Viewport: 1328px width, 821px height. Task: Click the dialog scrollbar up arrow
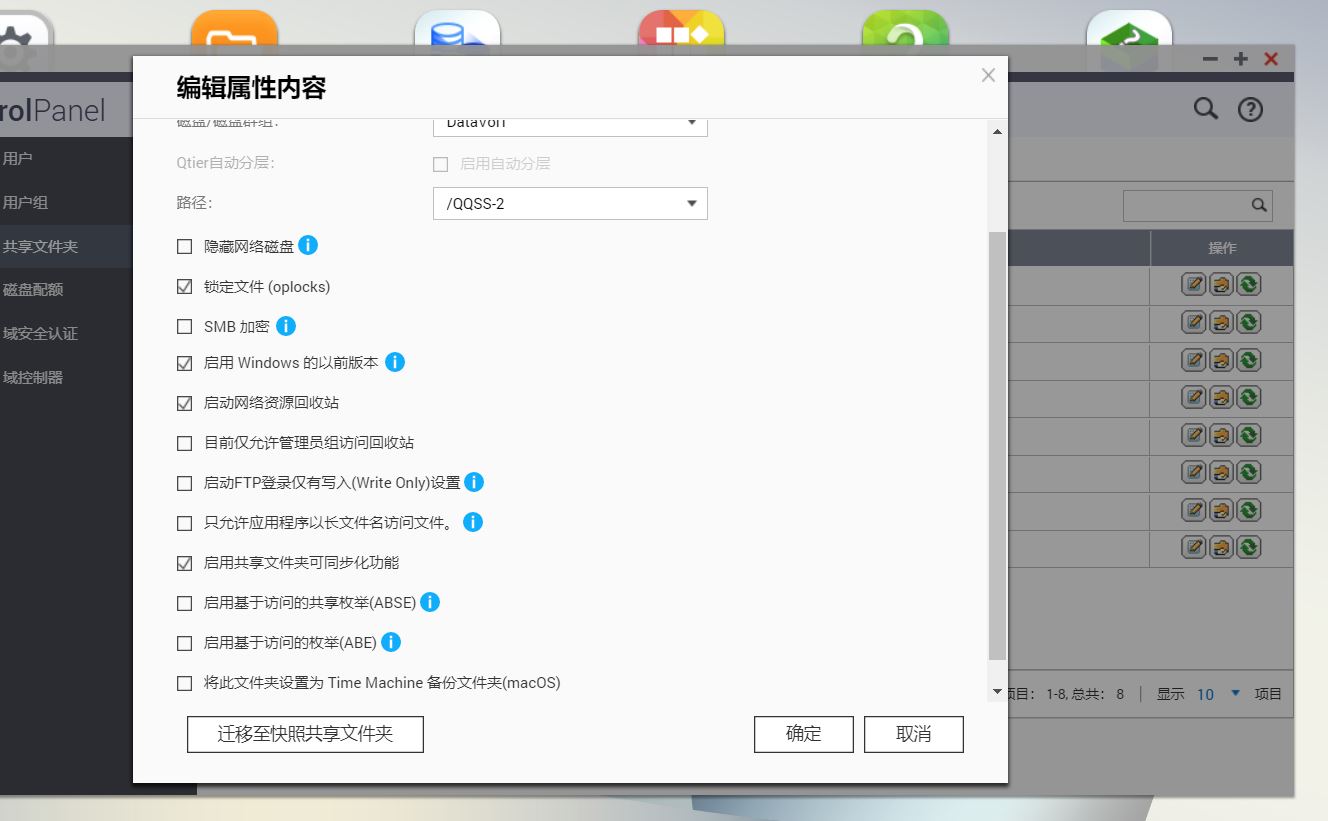click(997, 132)
